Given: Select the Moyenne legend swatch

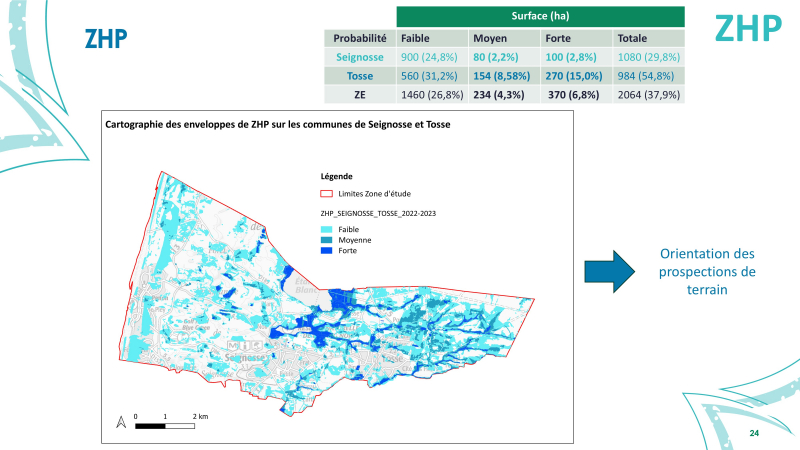Looking at the screenshot, I should (x=324, y=240).
